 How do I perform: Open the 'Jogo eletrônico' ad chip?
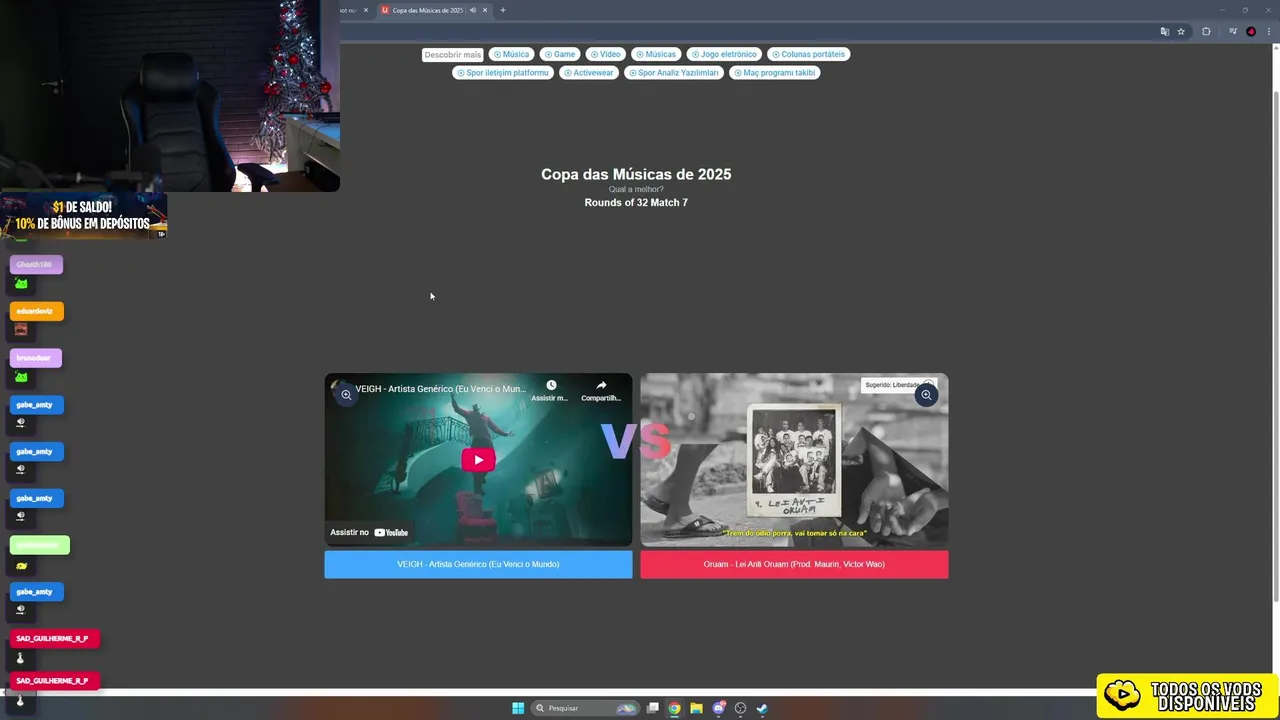[723, 54]
